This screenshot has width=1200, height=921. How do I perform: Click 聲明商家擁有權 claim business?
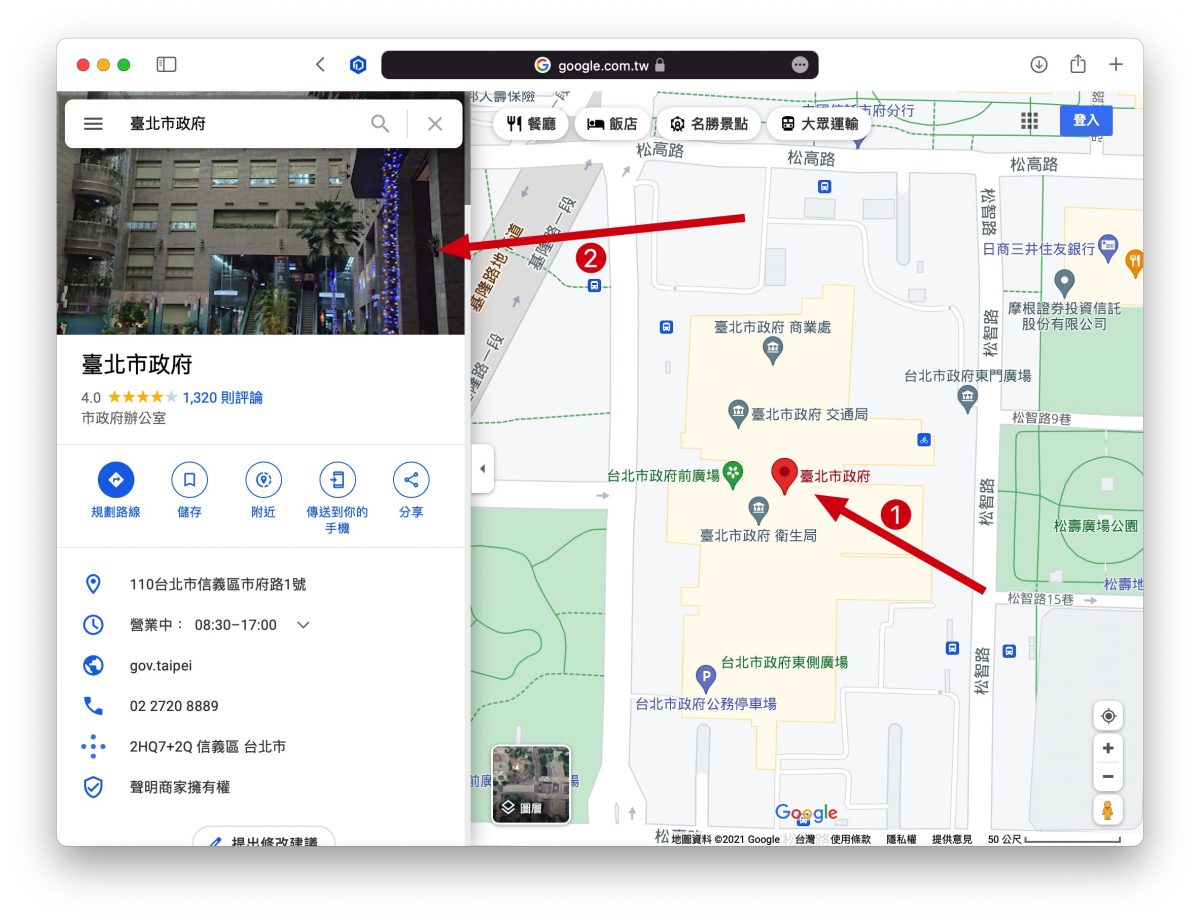coord(179,787)
